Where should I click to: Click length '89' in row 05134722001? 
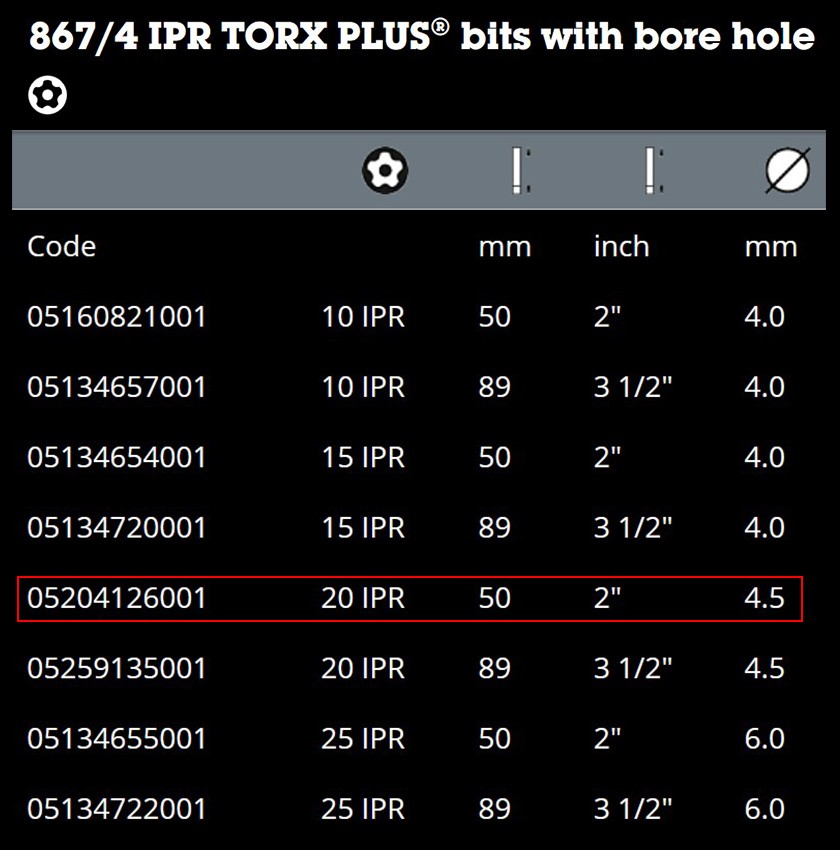coord(494,809)
